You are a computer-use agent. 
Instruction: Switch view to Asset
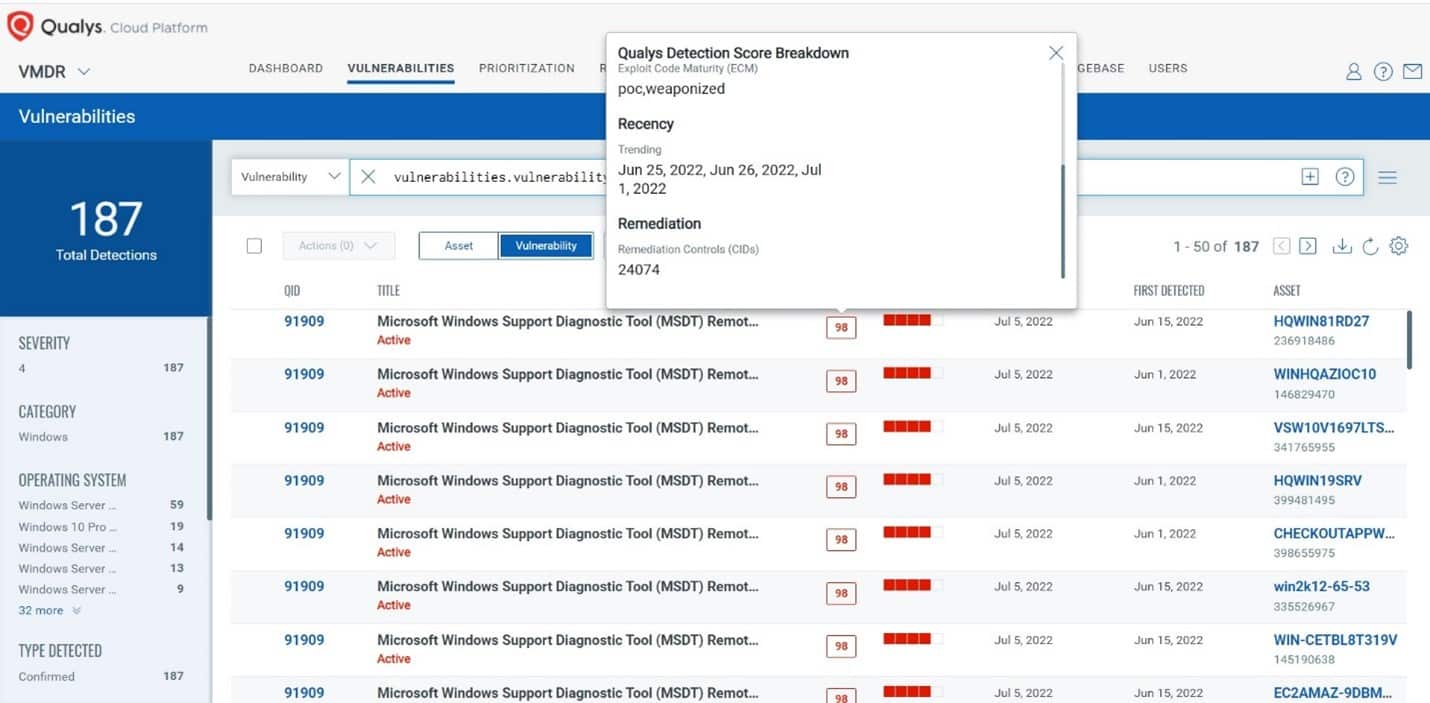(x=458, y=246)
